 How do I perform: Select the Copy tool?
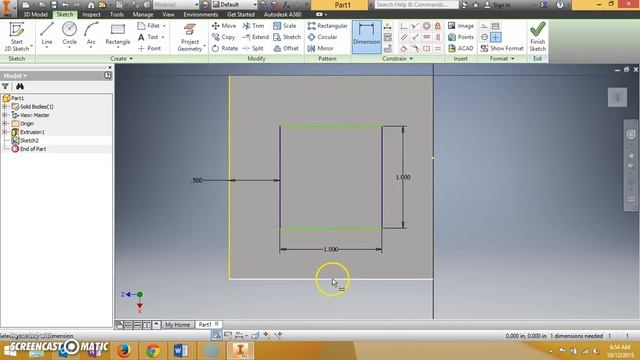pos(223,37)
